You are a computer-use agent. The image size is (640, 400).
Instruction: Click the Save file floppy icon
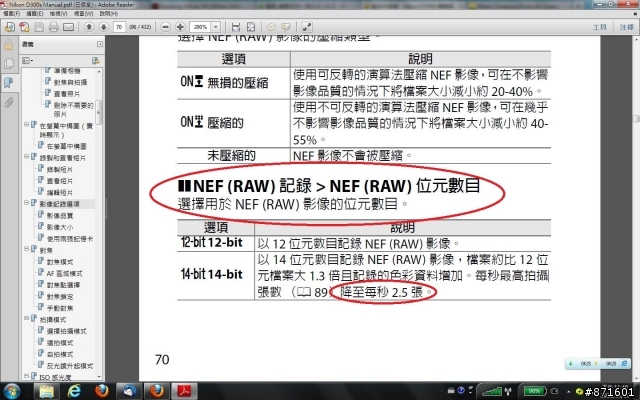39,27
